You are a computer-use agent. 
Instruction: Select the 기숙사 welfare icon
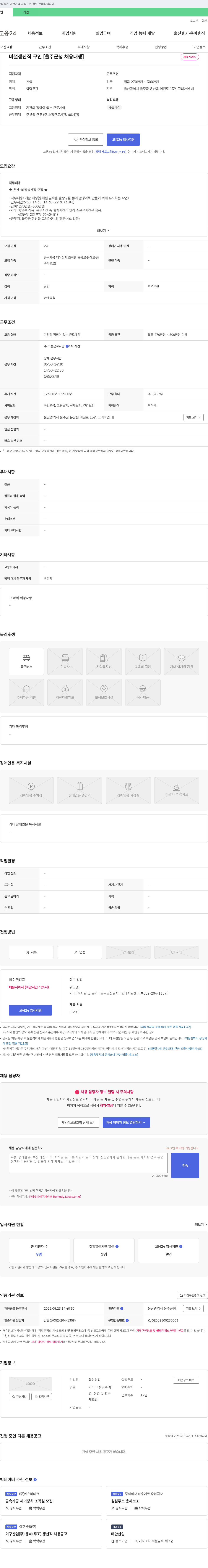click(x=65, y=662)
